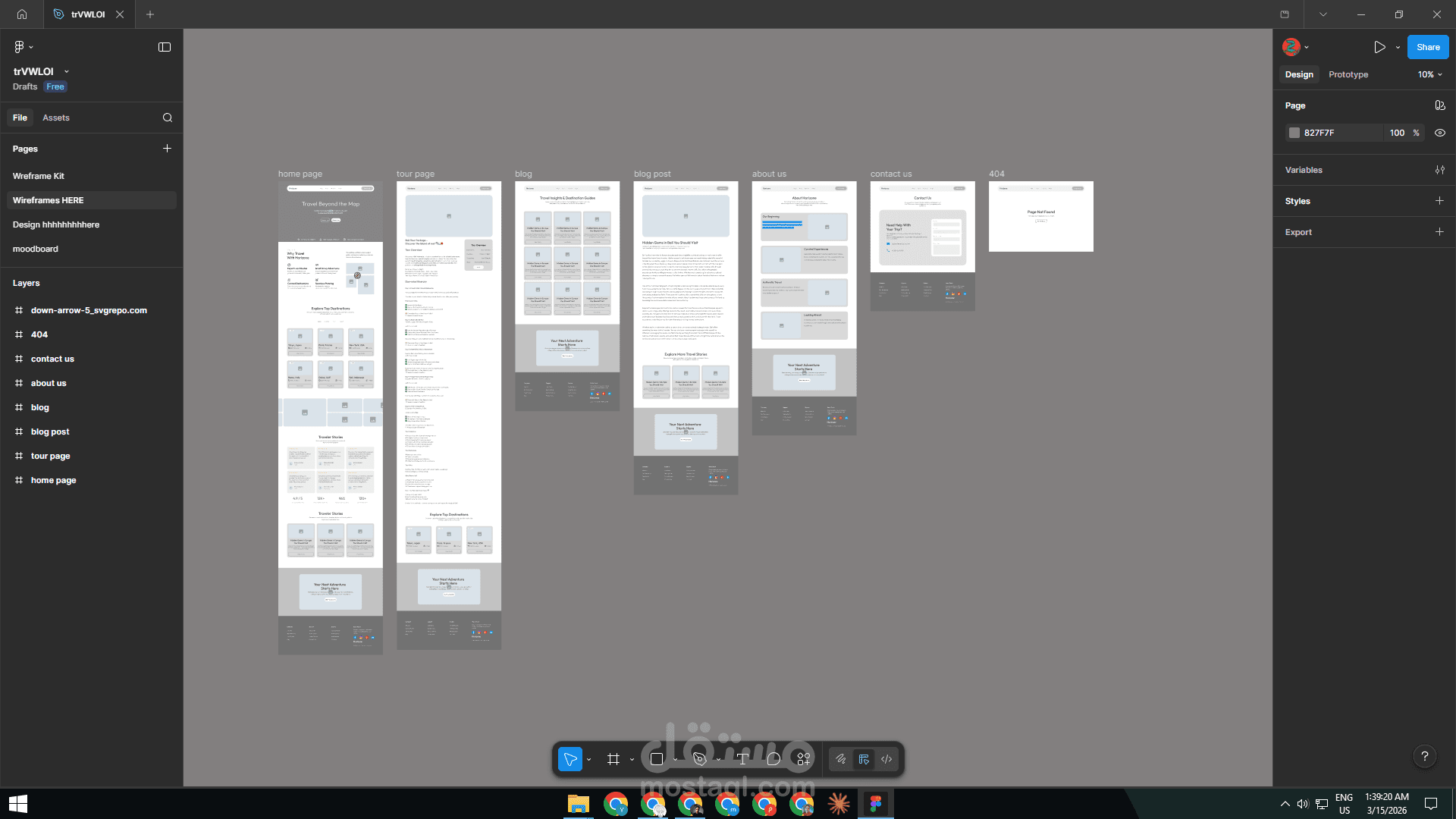This screenshot has width=1456, height=819.
Task: Click the page background color swatch
Action: (1294, 133)
